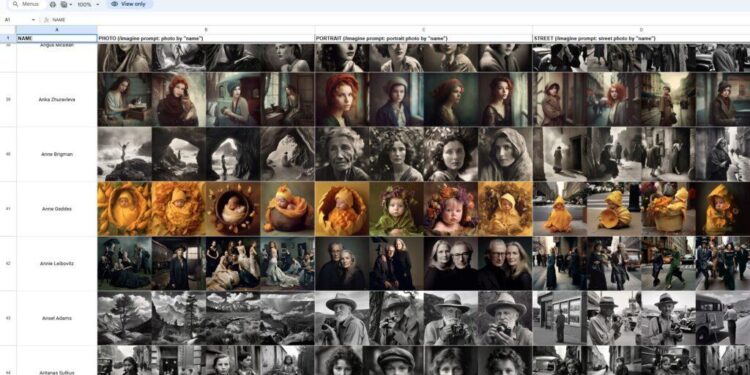Click Ansel Adams STREET image cell
Screen dimensions: 750x375
click(x=641, y=318)
